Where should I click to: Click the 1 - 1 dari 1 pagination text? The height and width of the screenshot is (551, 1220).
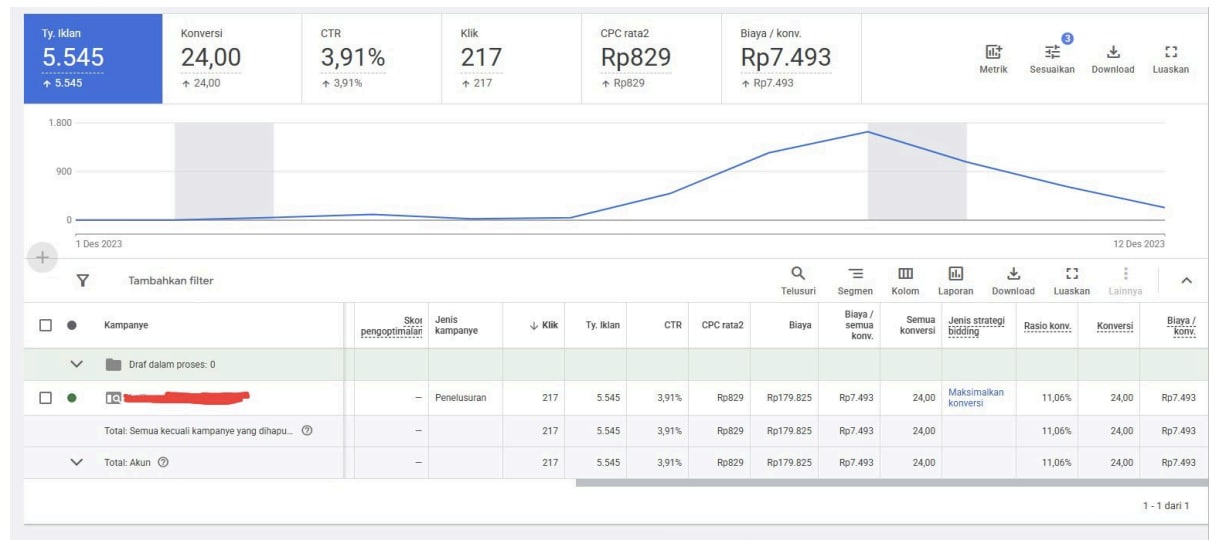tap(1167, 506)
